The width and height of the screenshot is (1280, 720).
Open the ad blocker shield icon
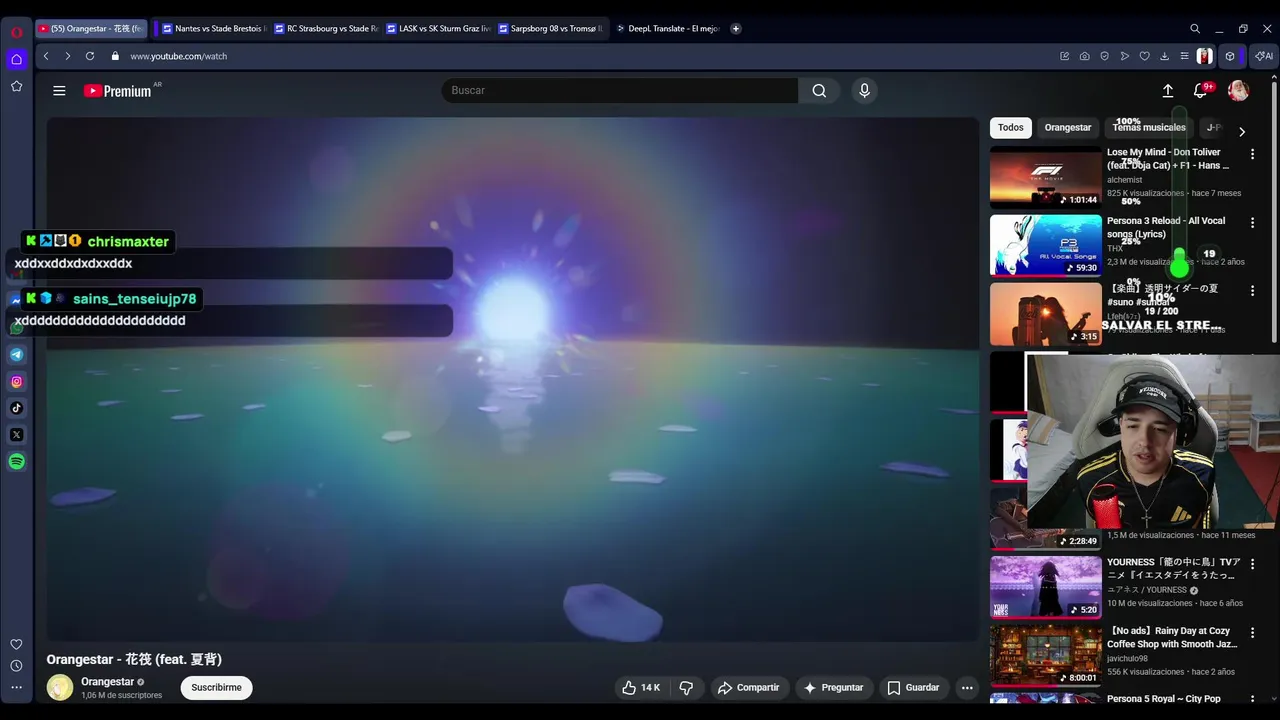(1105, 56)
